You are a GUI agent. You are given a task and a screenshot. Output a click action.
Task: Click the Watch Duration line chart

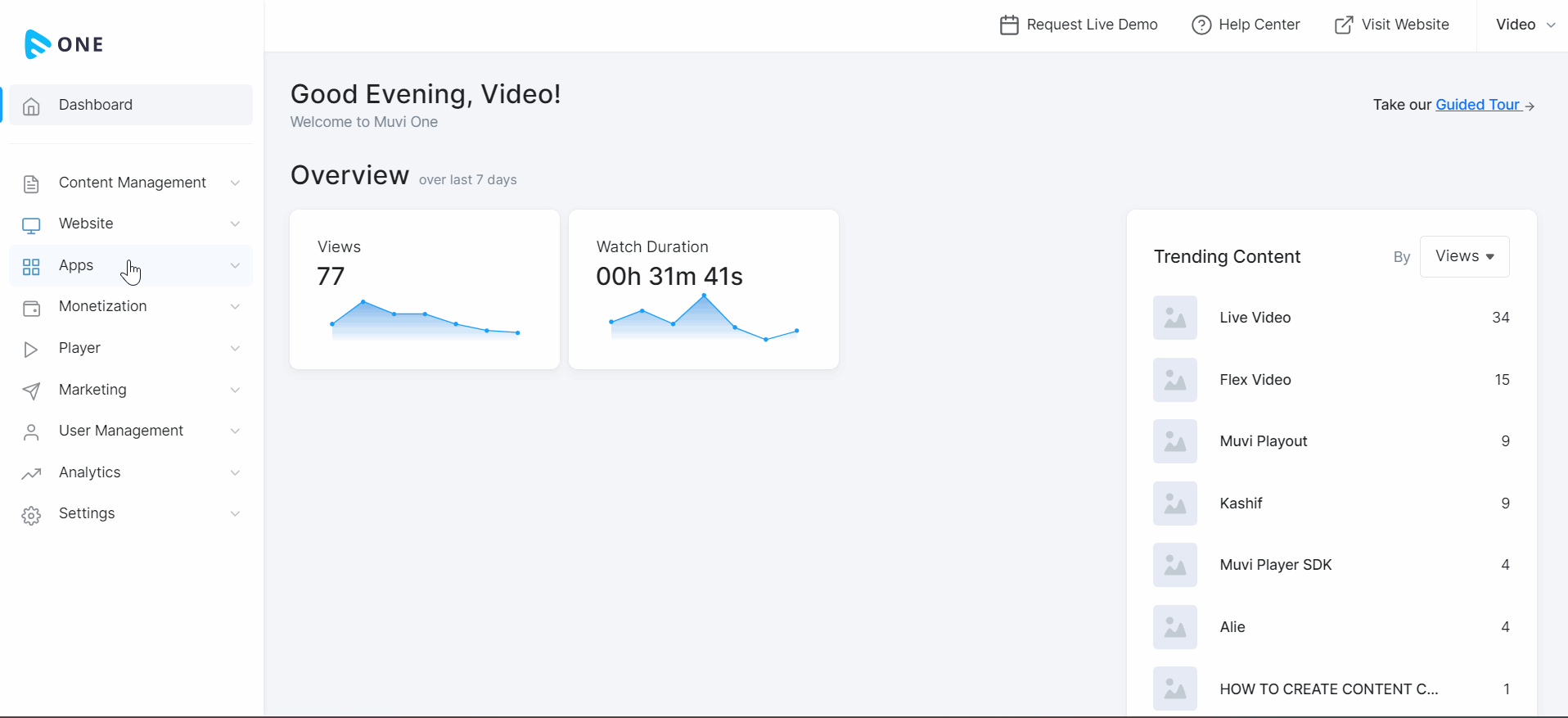704,318
